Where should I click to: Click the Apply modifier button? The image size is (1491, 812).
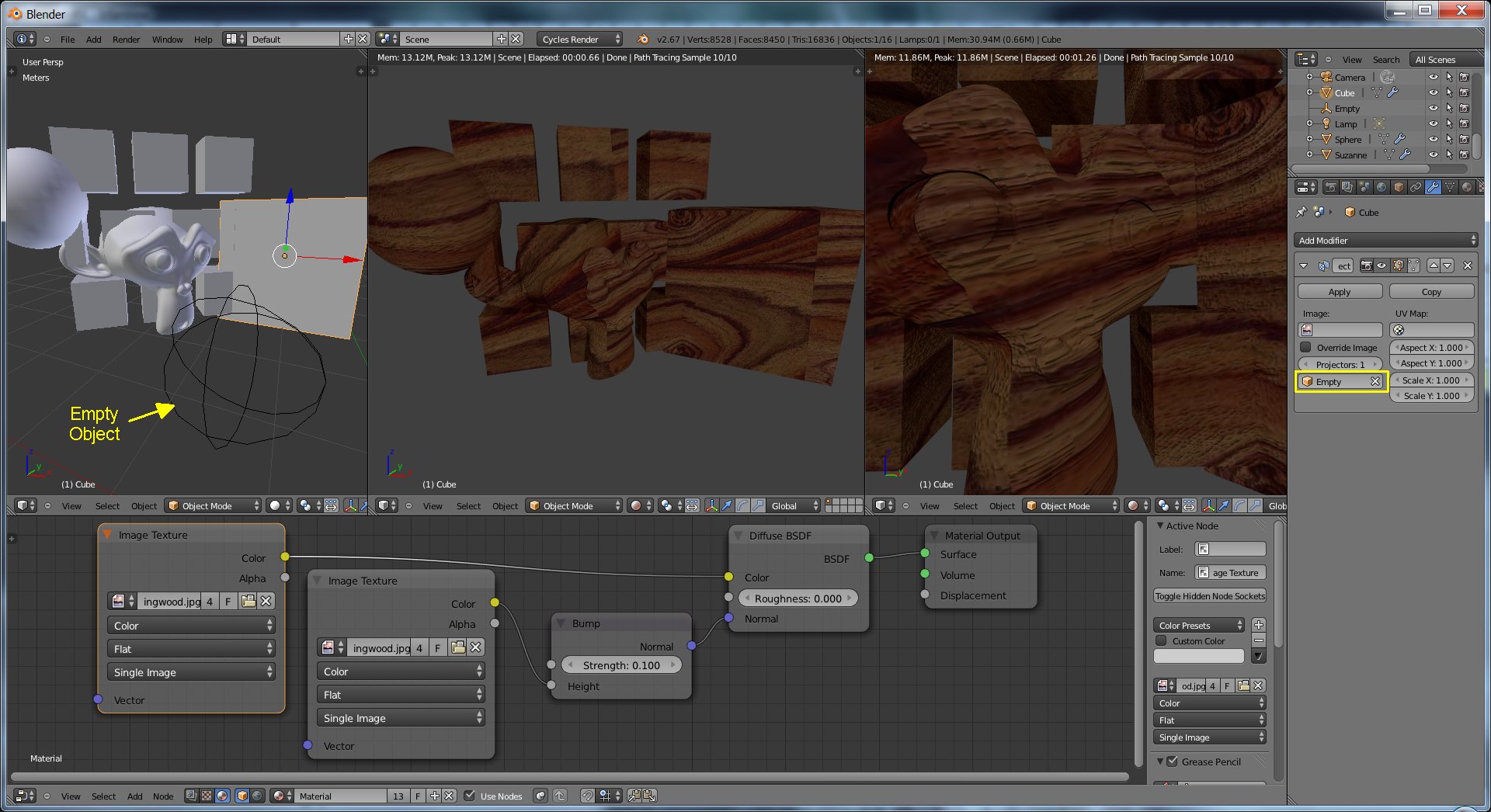(x=1340, y=292)
